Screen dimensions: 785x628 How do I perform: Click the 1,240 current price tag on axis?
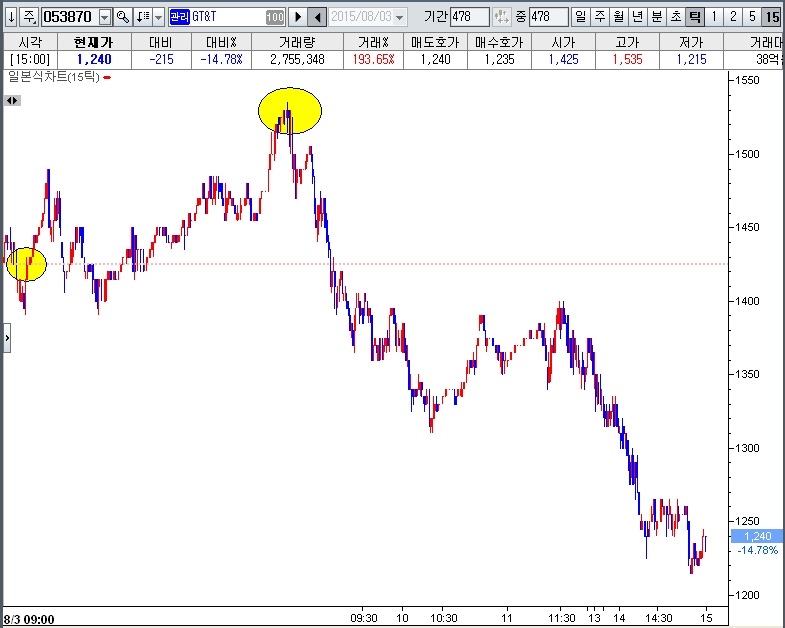coord(757,536)
